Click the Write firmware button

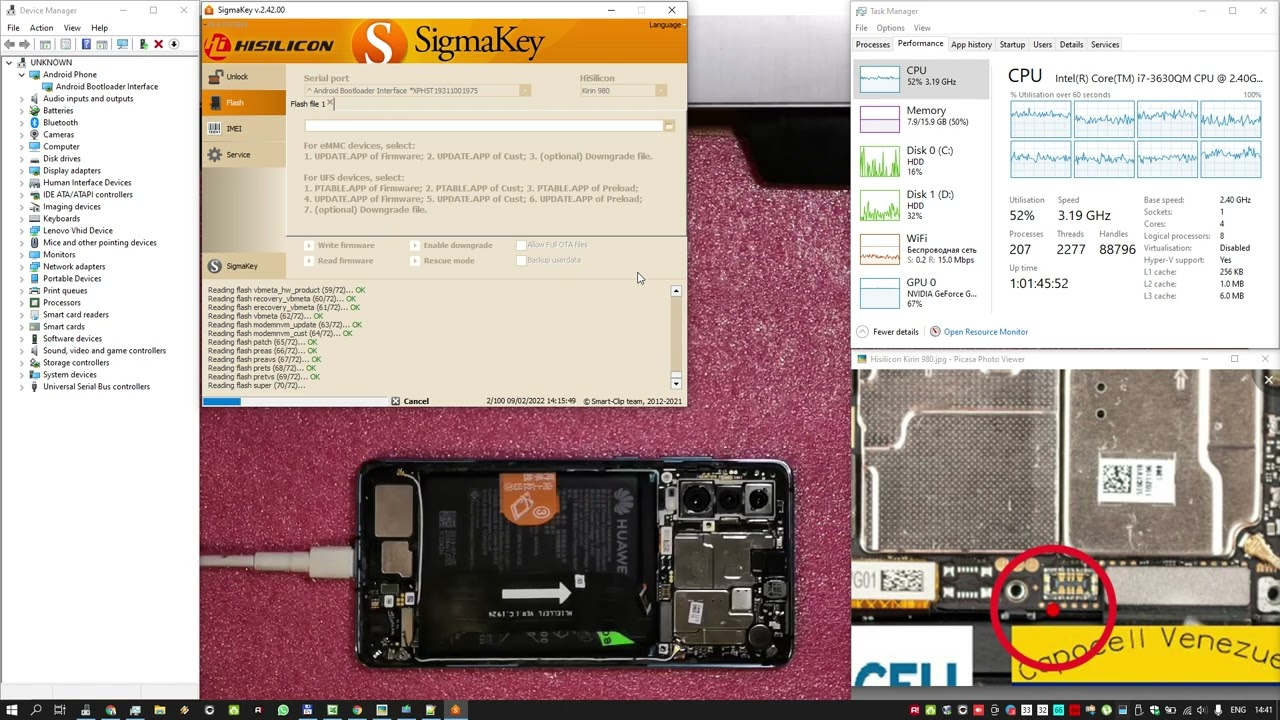[340, 245]
